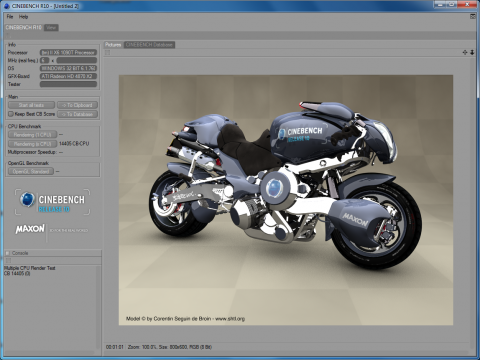Click the empty Tester name field
This screenshot has height=360, width=480.
pyautogui.click(x=68, y=84)
